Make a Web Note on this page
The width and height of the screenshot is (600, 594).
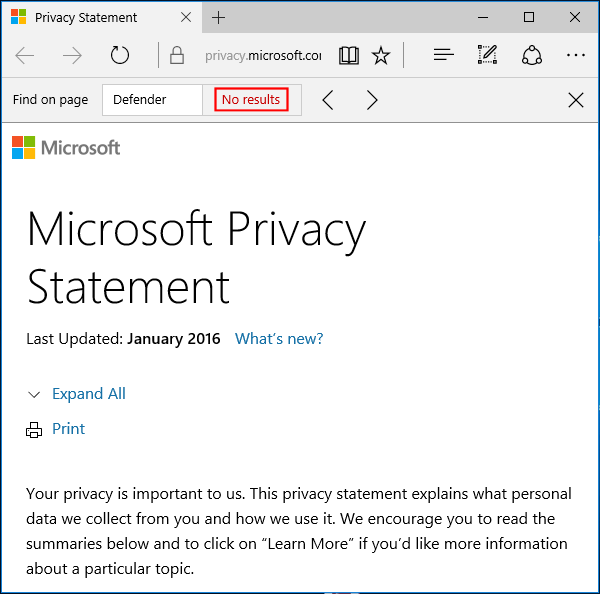[487, 56]
